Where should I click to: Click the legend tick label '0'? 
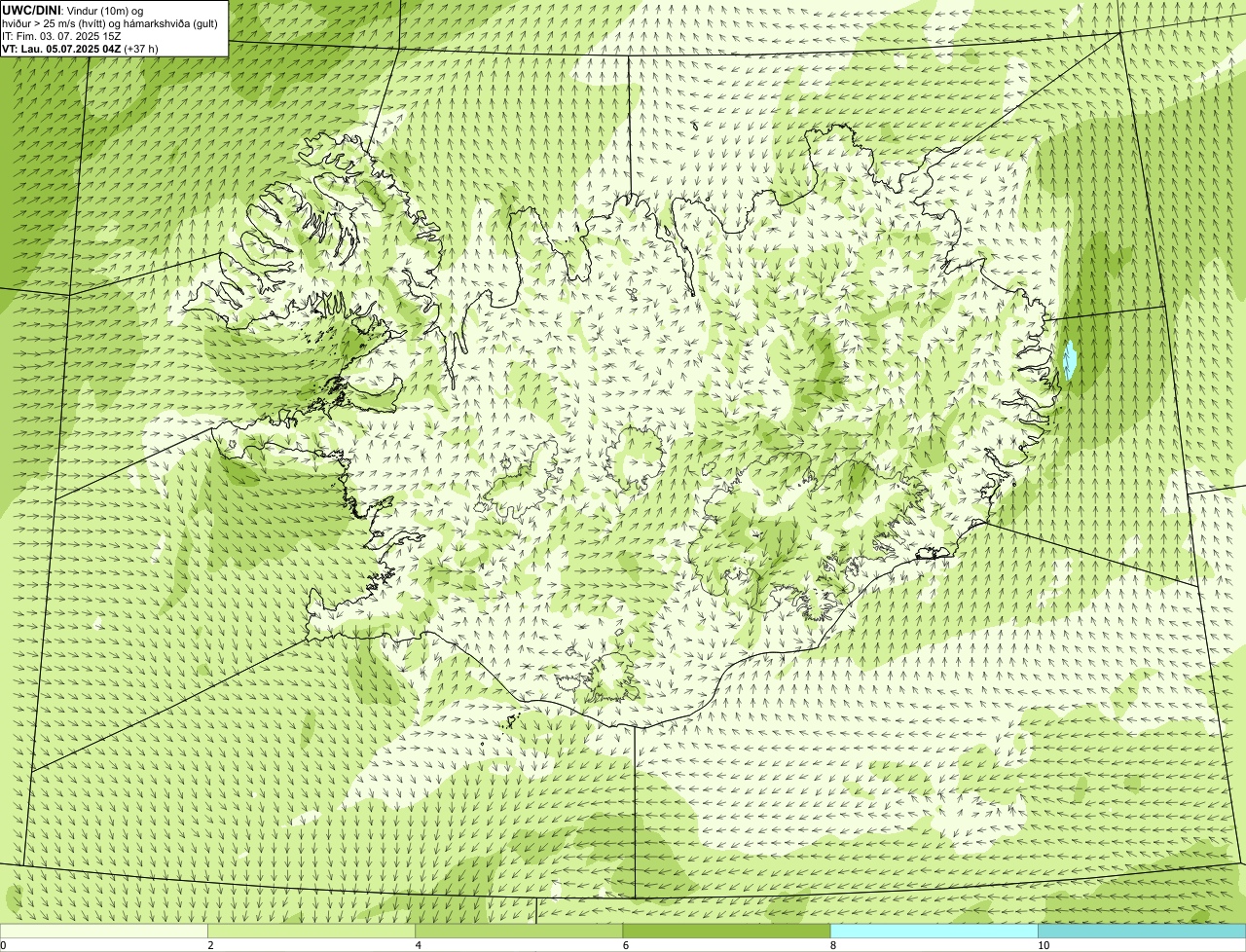coord(3,945)
